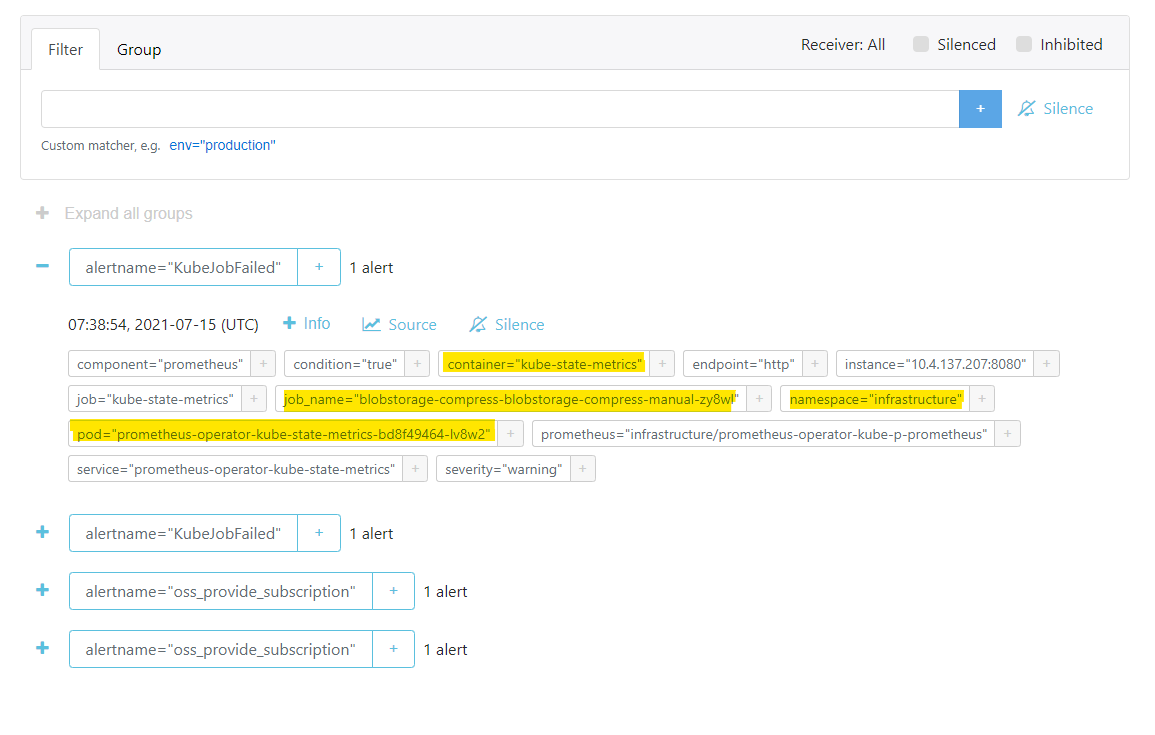This screenshot has width=1155, height=735.
Task: Open Info for the KubeJobFailed alert
Action: pos(307,324)
